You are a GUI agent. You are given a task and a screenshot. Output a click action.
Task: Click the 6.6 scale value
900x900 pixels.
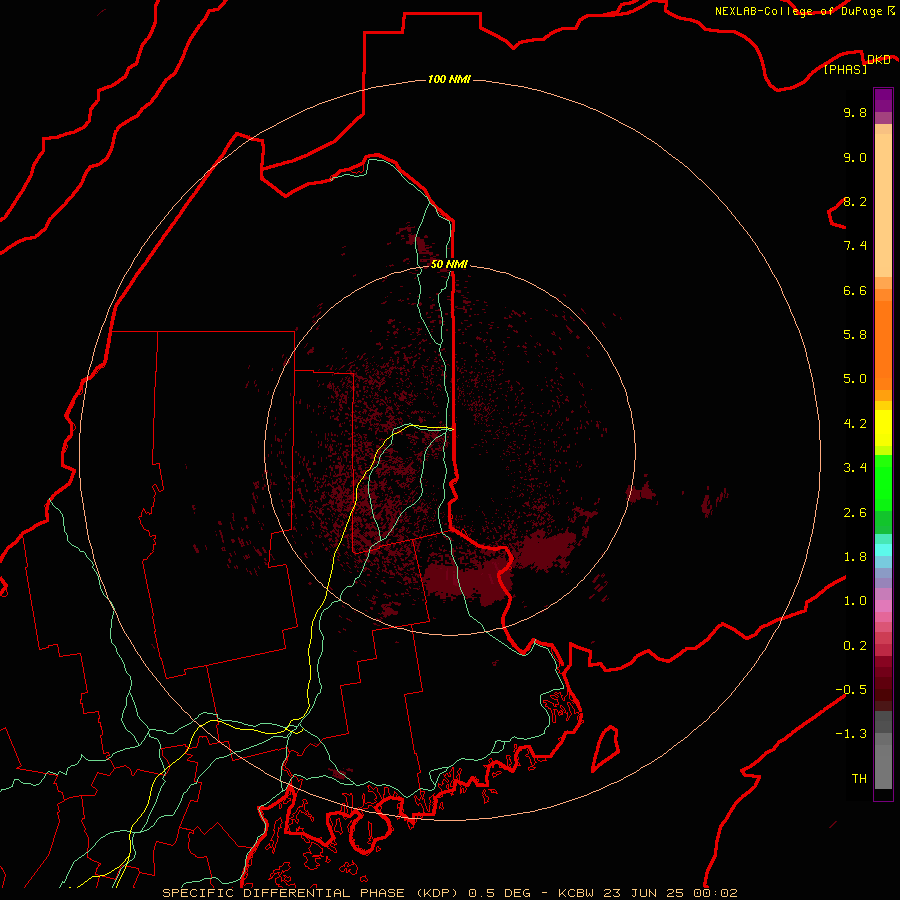coord(855,290)
